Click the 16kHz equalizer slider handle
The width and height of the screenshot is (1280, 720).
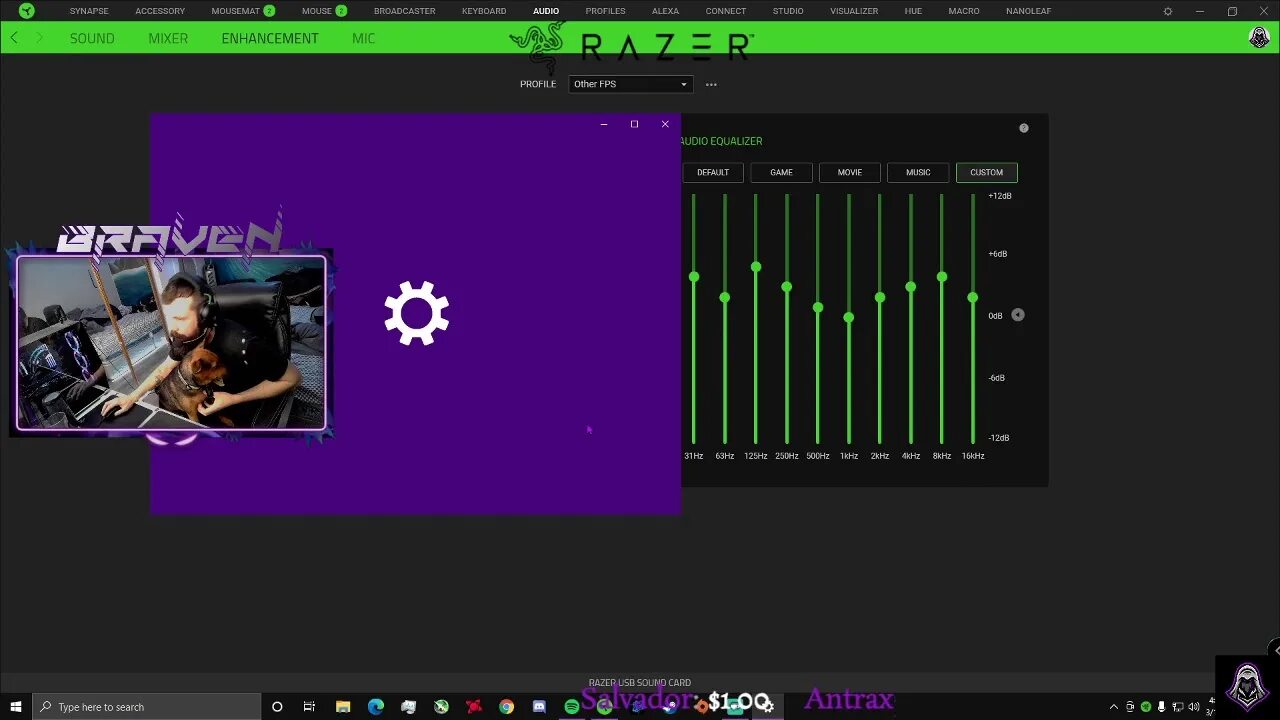click(x=973, y=297)
